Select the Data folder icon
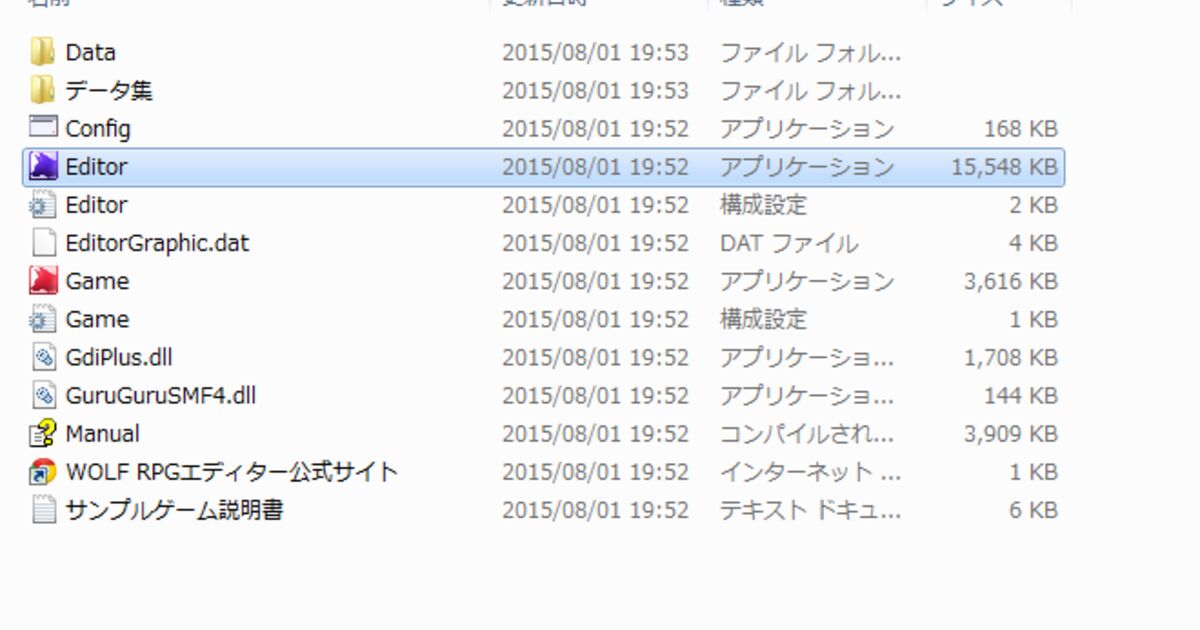This screenshot has height=630, width=1200. (x=43, y=52)
